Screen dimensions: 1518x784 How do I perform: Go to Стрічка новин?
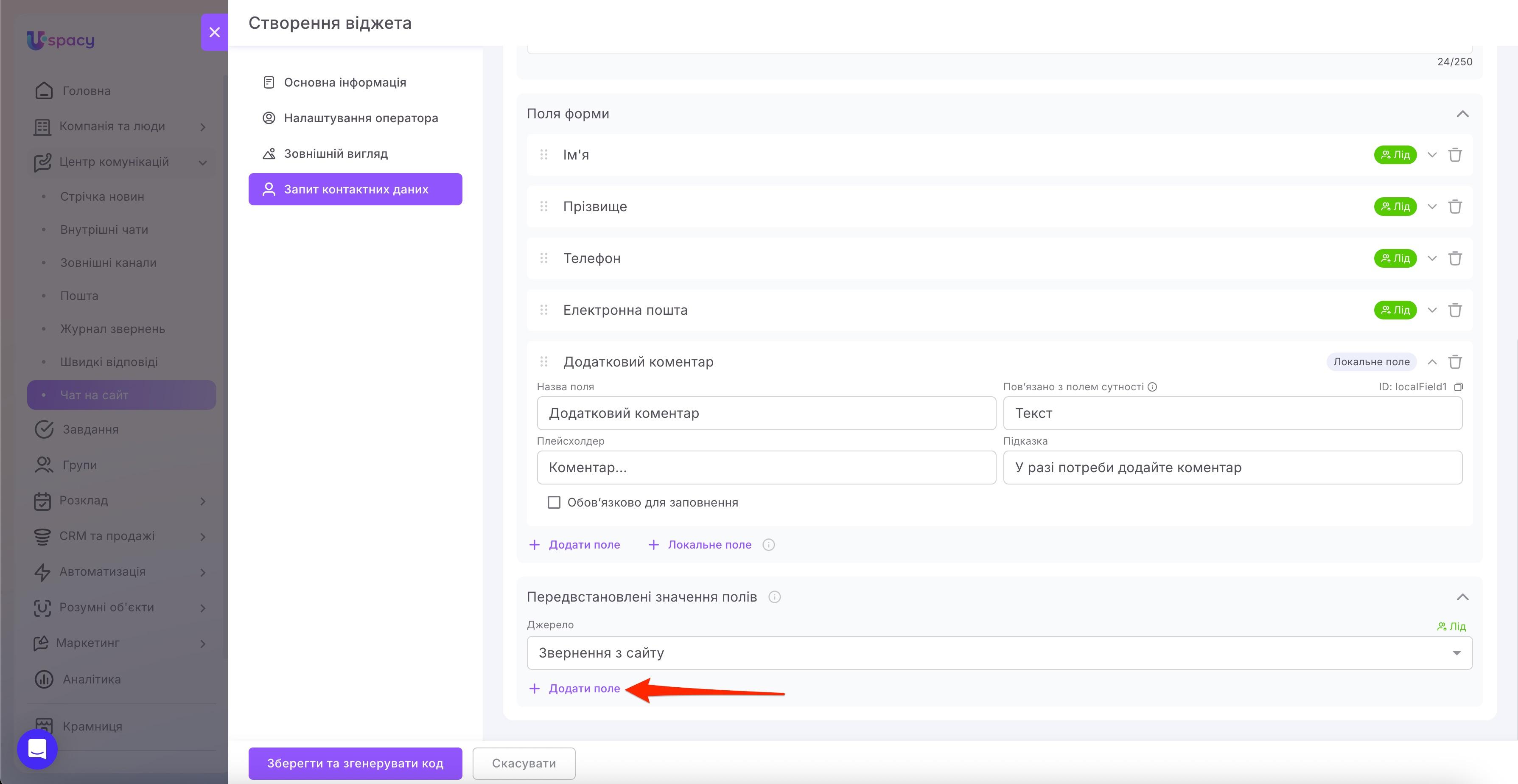[x=102, y=197]
